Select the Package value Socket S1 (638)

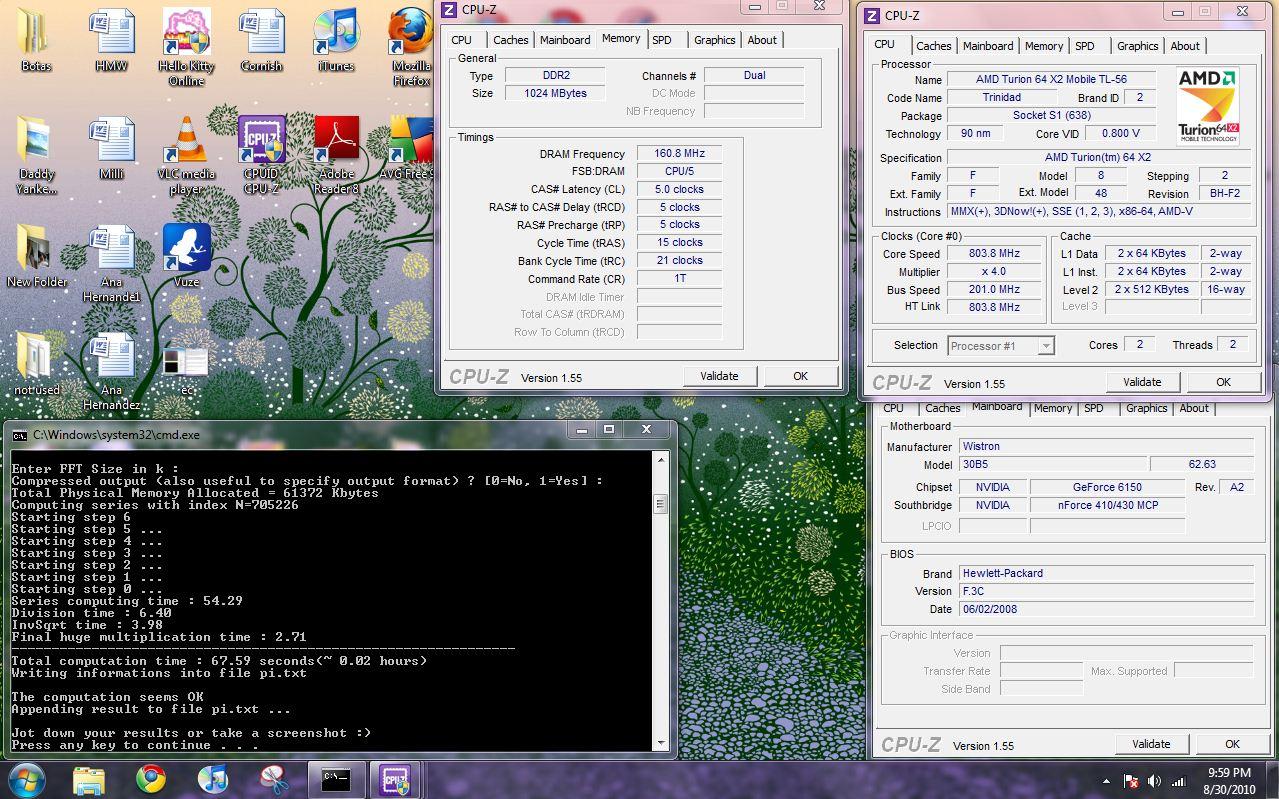pyautogui.click(x=1050, y=115)
